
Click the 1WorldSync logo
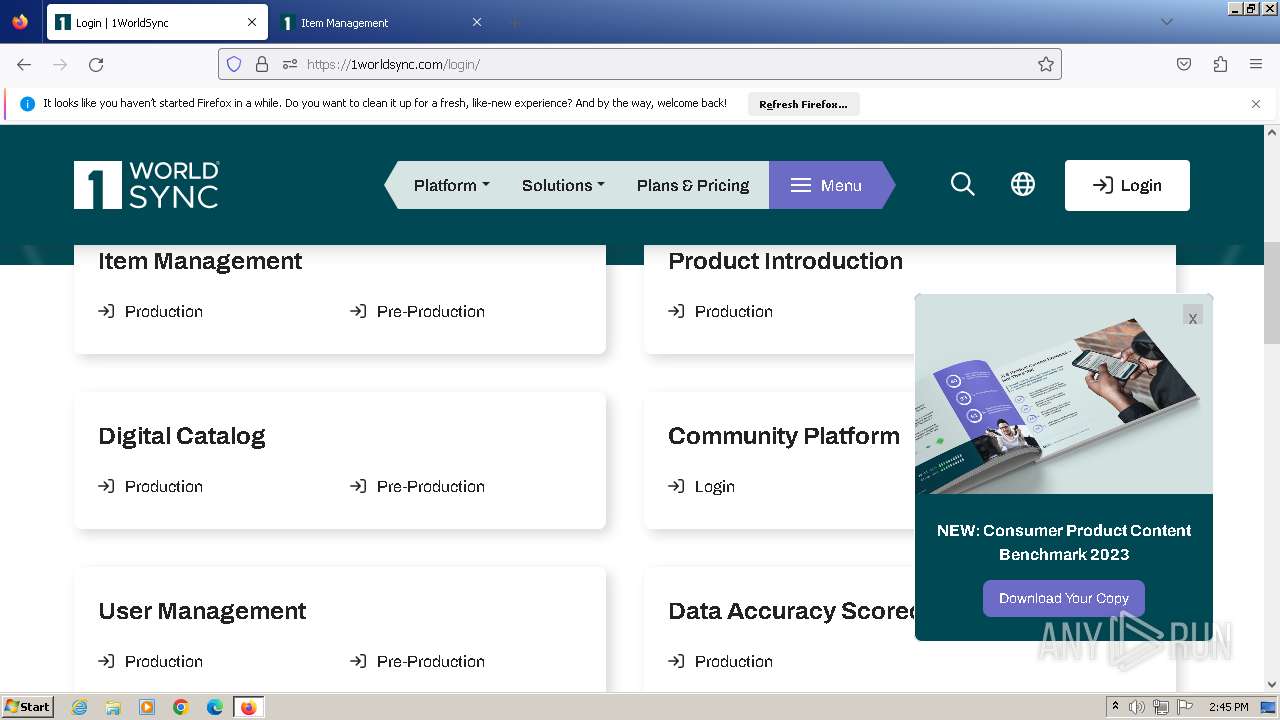146,185
